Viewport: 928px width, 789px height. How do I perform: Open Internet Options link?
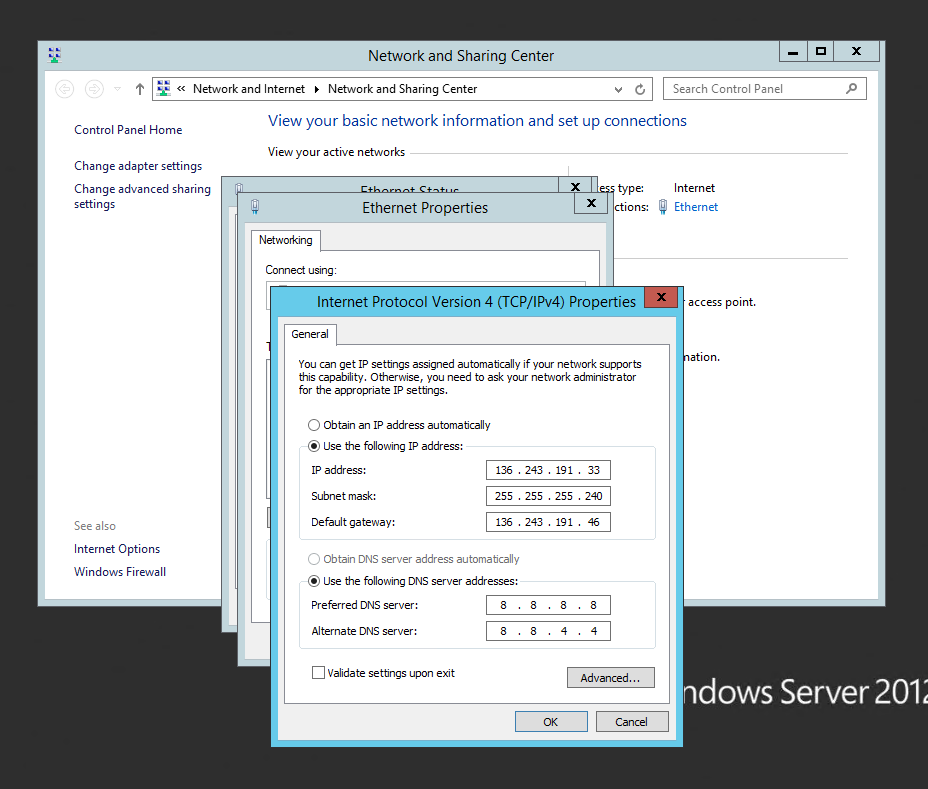(x=117, y=549)
